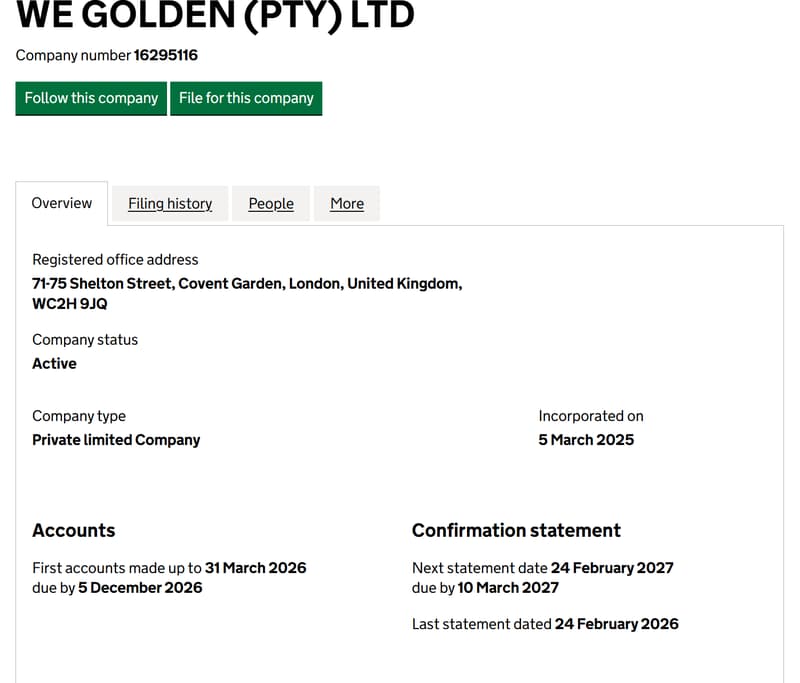The height and width of the screenshot is (683, 800).
Task: Click the Registered office address label
Action: (115, 260)
